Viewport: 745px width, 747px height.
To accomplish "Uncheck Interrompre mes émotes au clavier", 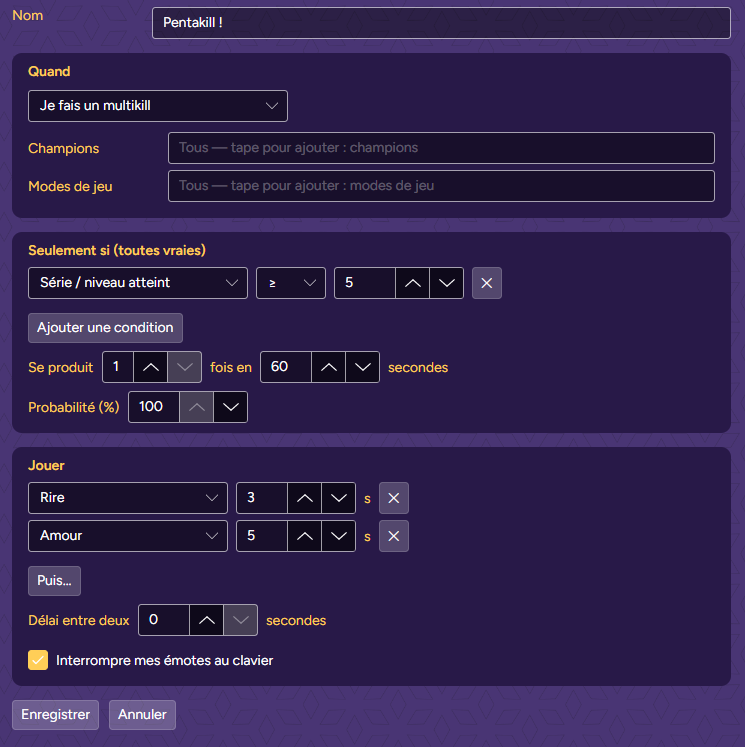I will [38, 660].
